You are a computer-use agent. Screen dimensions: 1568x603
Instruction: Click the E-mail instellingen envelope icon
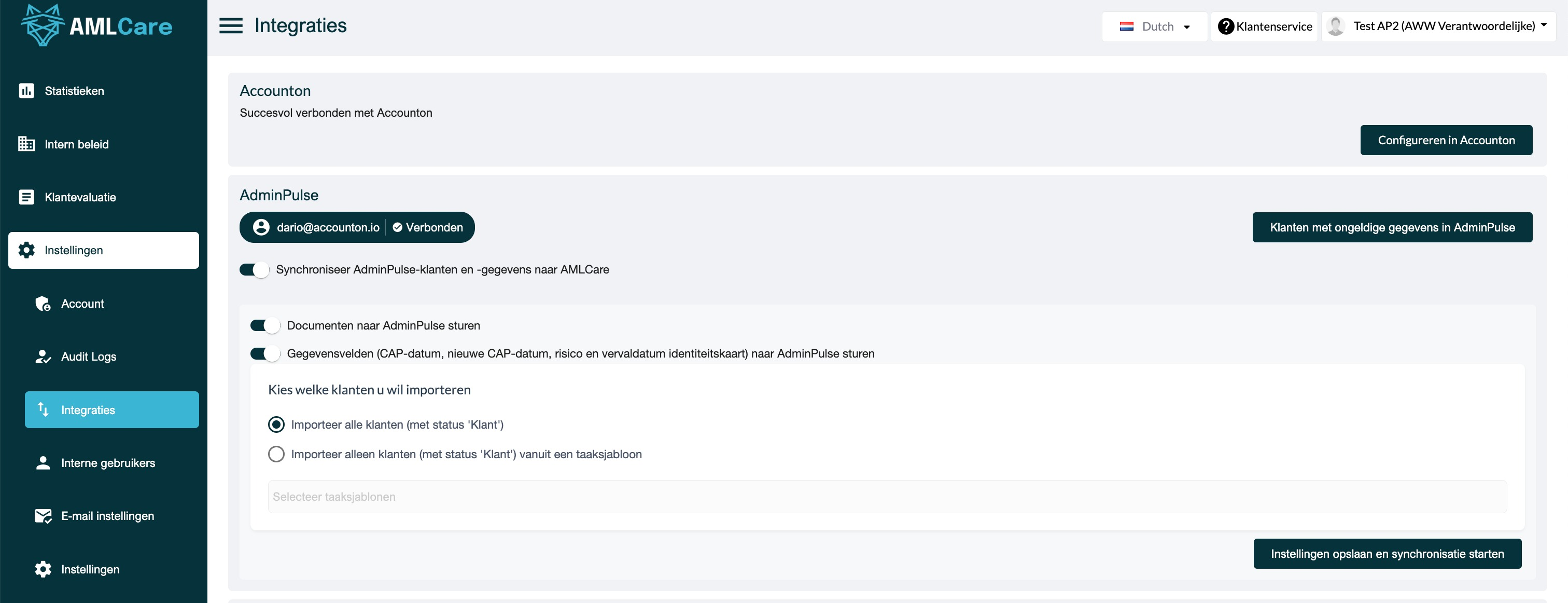[x=43, y=516]
